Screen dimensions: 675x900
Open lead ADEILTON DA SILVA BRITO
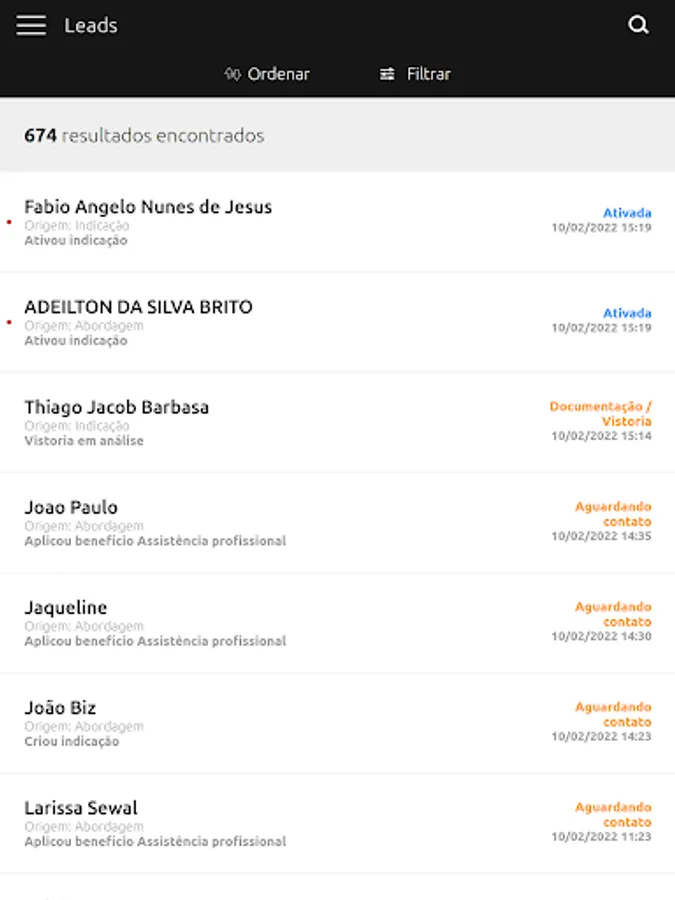pos(338,322)
